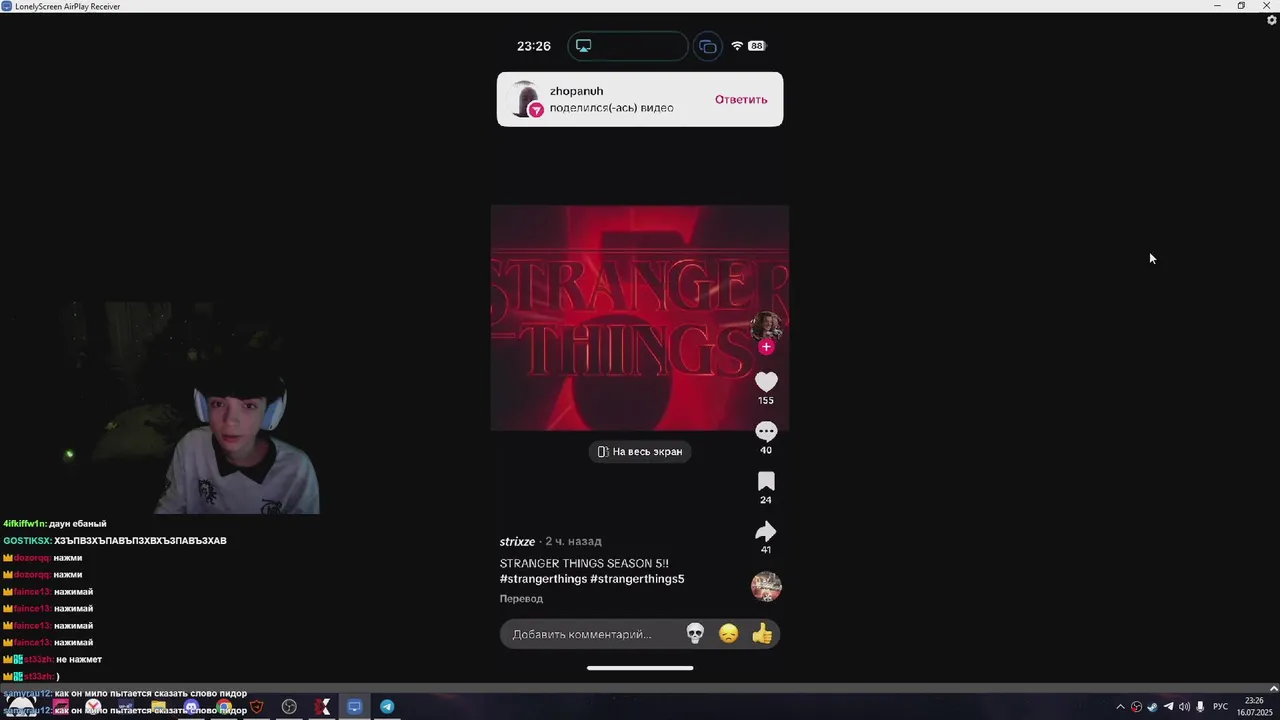This screenshot has height=720, width=1280.
Task: Click the up arrow above the taskbar clock
Action: (1273, 689)
